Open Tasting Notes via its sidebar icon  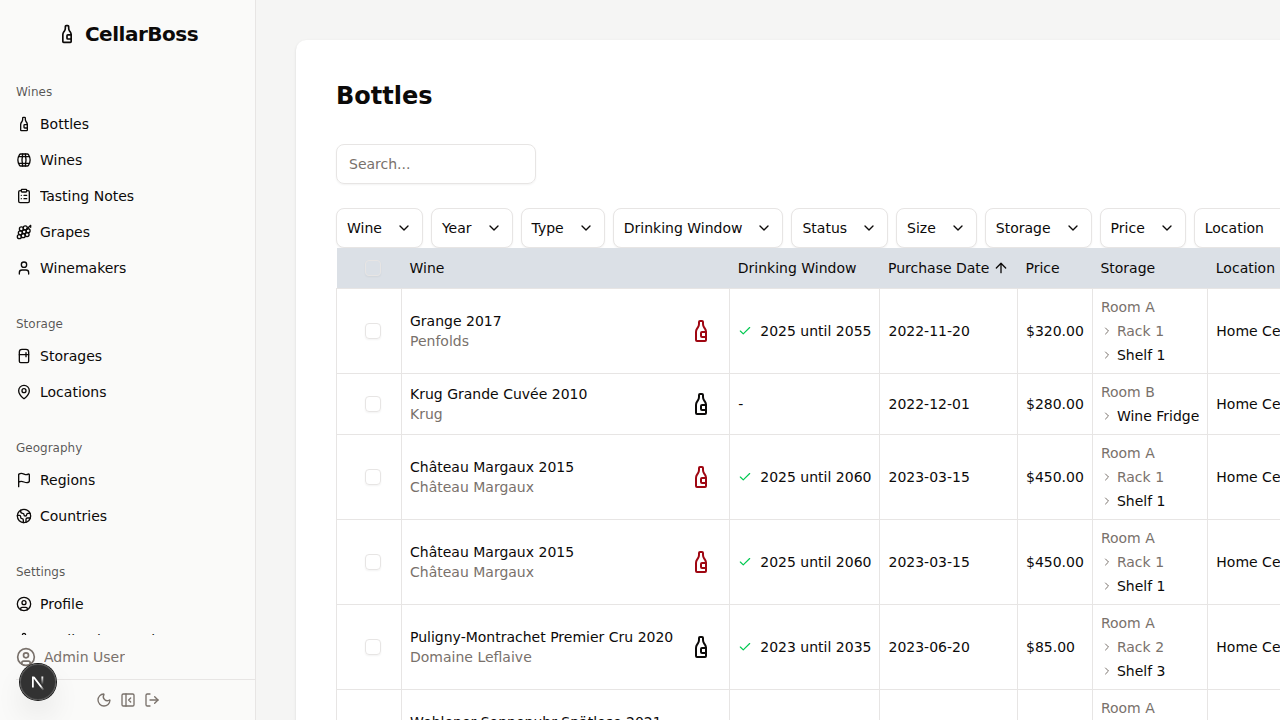coord(25,196)
